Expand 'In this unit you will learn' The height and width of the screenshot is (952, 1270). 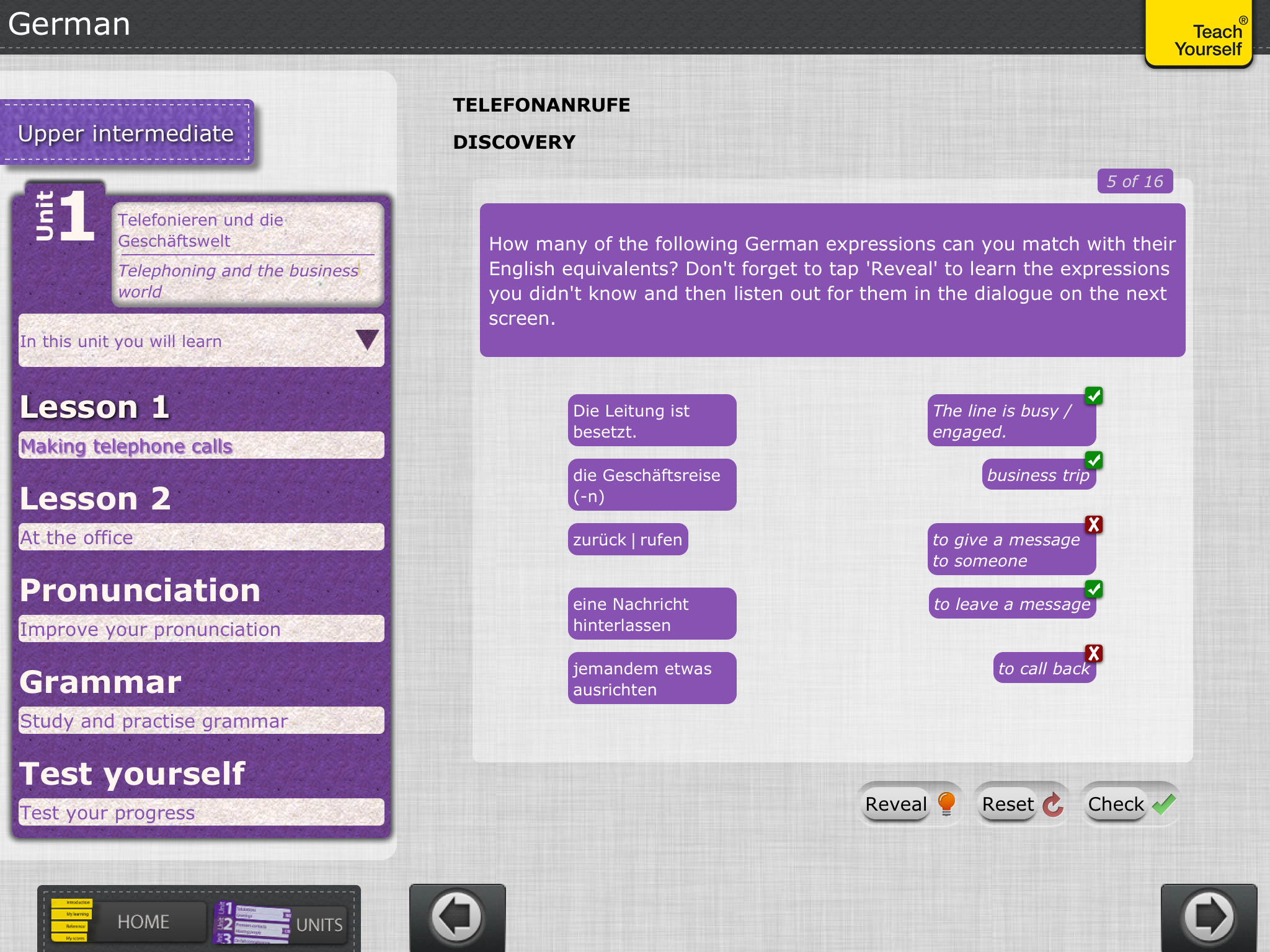[x=366, y=340]
